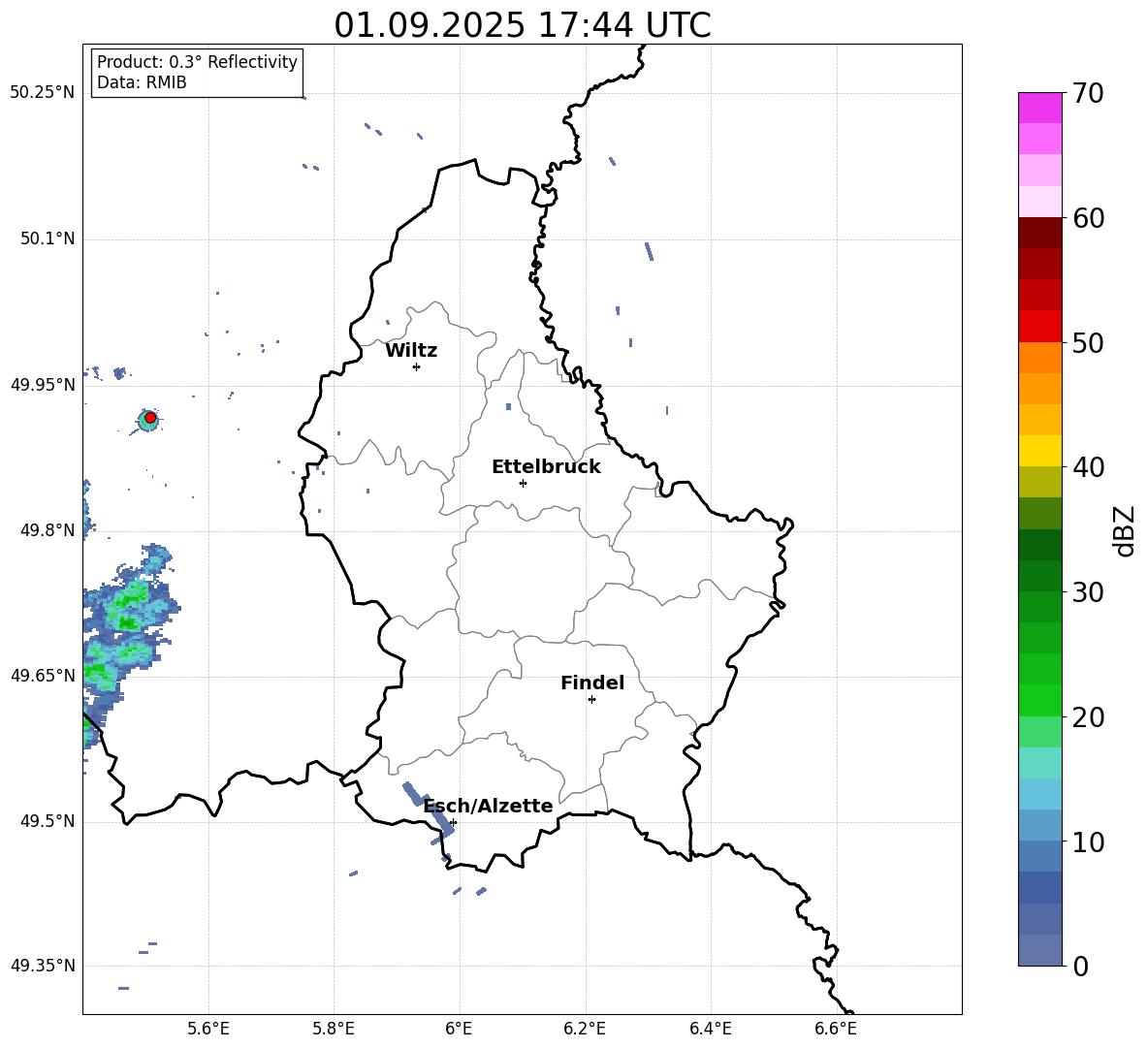Click the title "01.09.2025 17:44 UTC"
Screen dimensions: 1148x1048
(522, 25)
